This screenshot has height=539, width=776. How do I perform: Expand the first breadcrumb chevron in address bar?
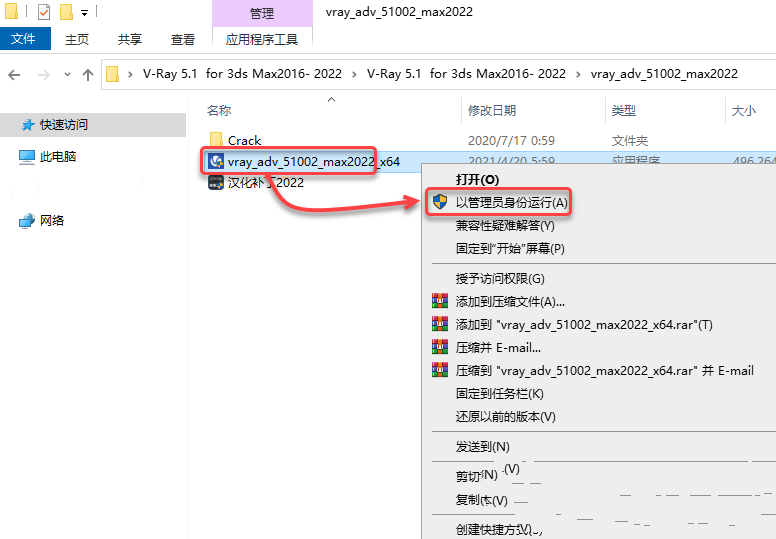point(130,74)
